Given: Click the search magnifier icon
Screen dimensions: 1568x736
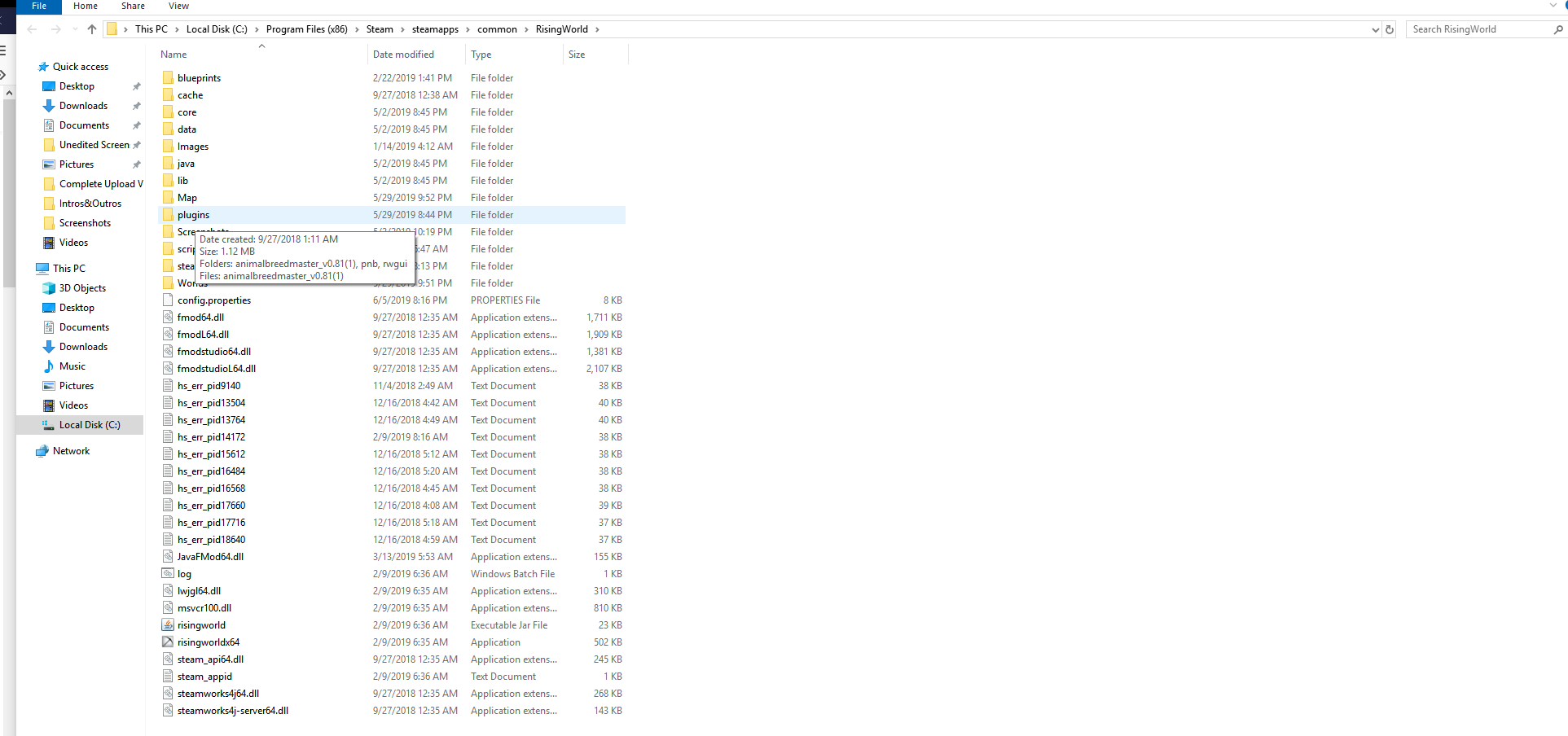Looking at the screenshot, I should click(1558, 29).
